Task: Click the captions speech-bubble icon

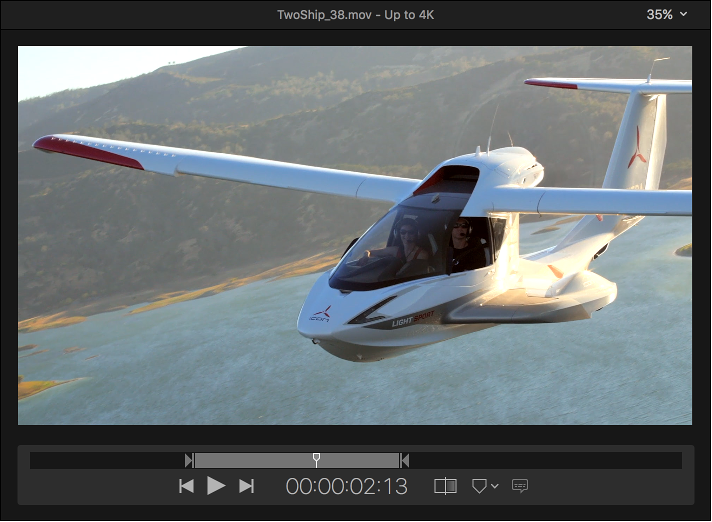Action: pyautogui.click(x=520, y=486)
